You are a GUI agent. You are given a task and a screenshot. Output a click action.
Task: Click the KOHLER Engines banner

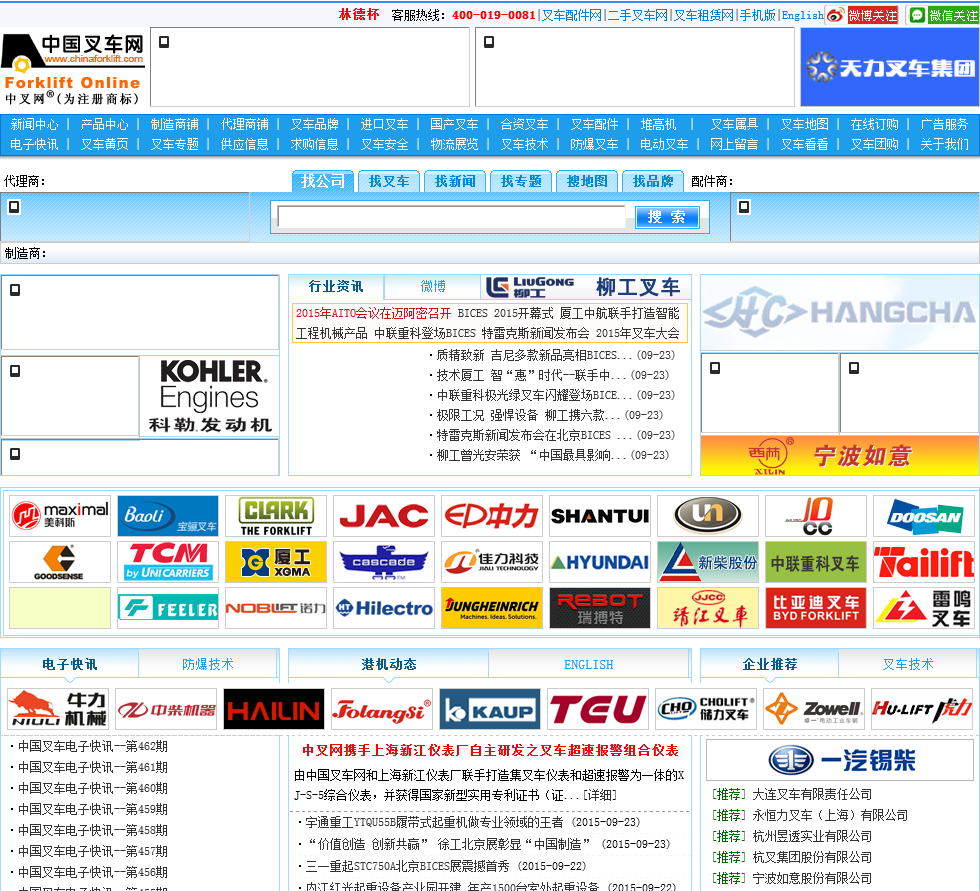(209, 396)
